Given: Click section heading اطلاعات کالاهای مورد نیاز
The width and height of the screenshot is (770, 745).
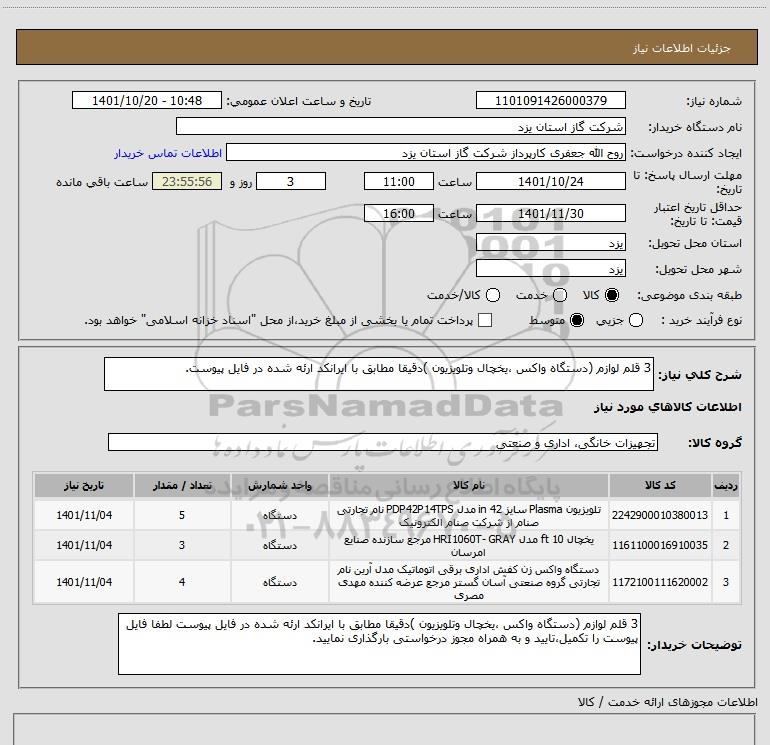Looking at the screenshot, I should coord(667,407).
